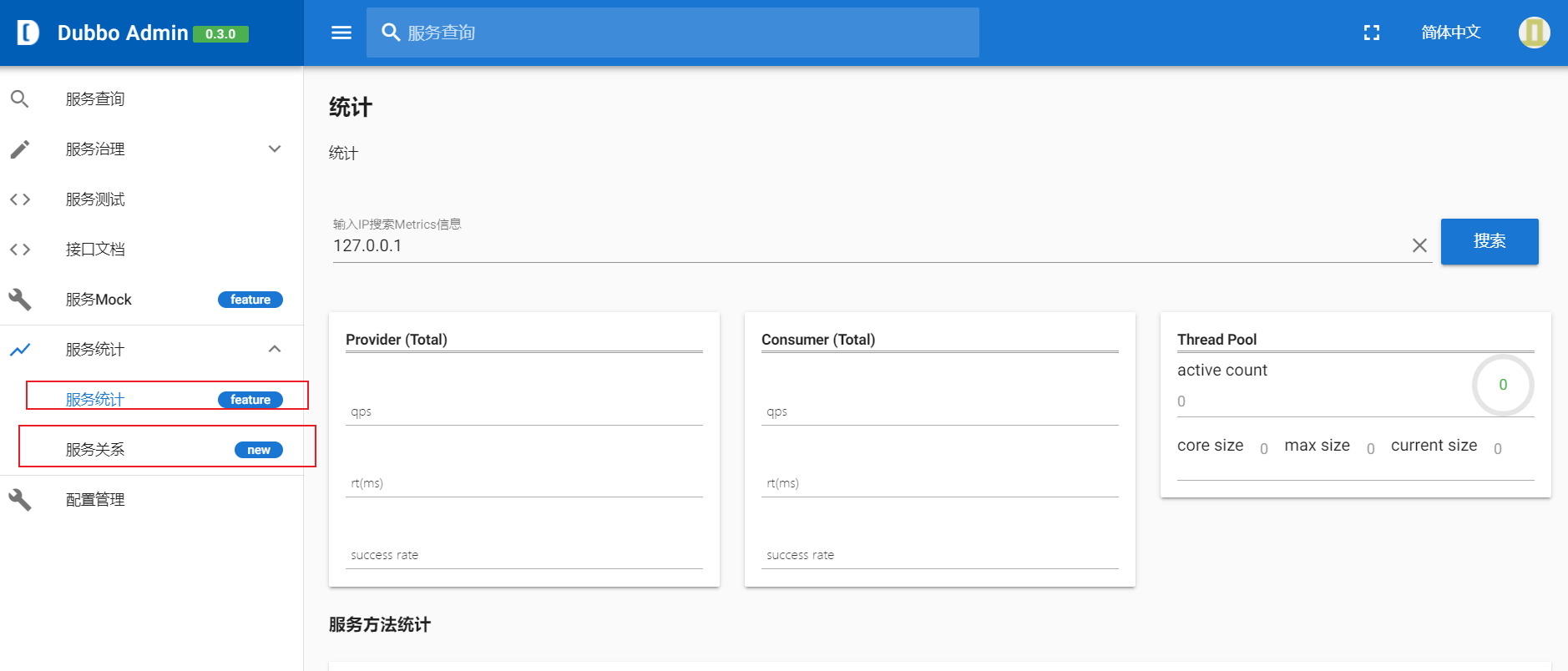Click the chart line icon for 服务统计
This screenshot has width=1568, height=671.
tap(20, 350)
